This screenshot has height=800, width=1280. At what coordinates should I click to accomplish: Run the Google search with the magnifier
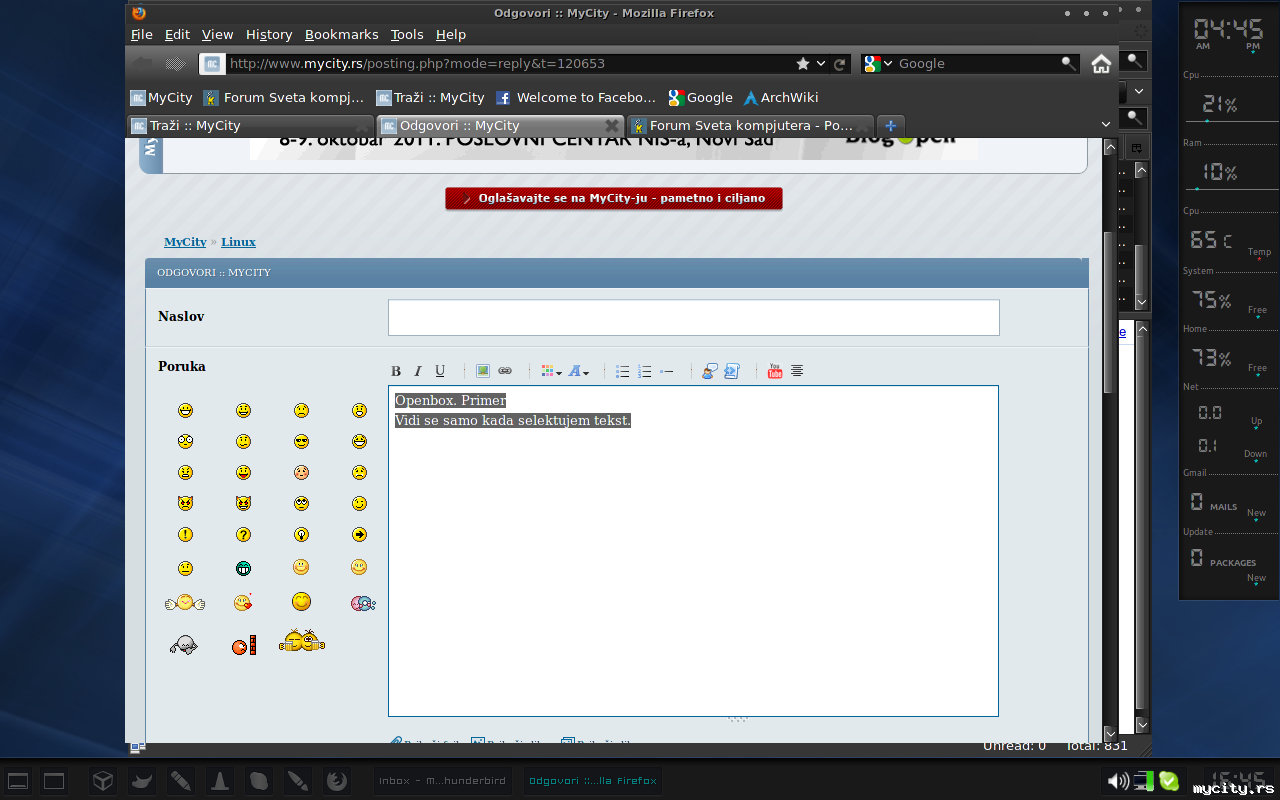pos(1069,64)
